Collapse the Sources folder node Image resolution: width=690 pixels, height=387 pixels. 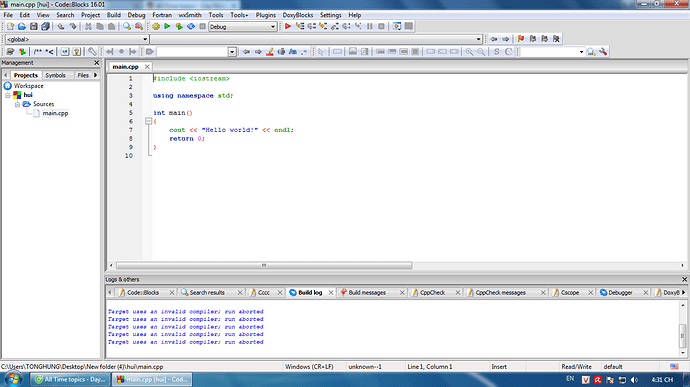tap(18, 104)
